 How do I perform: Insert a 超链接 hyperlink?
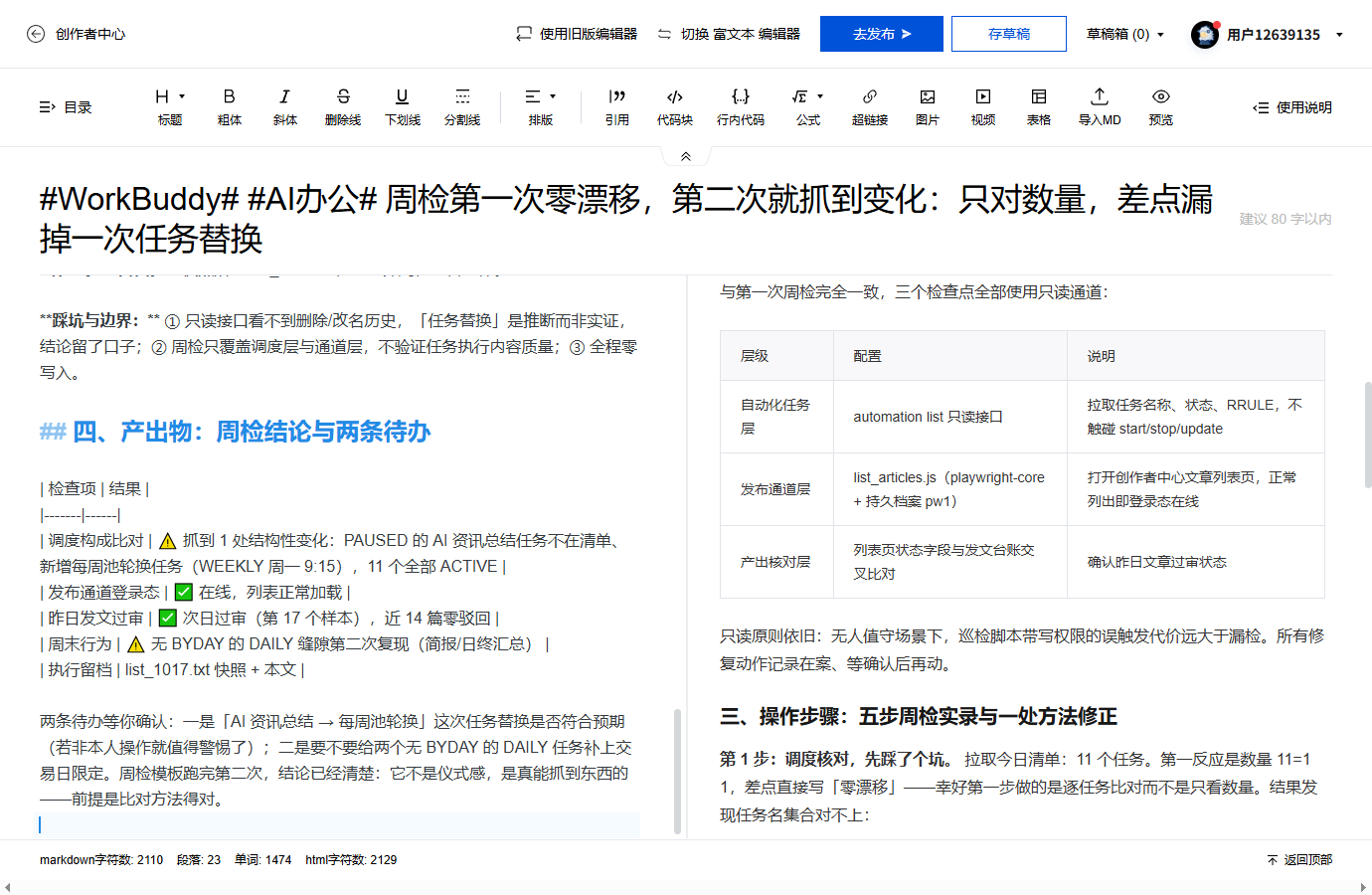pyautogui.click(x=870, y=107)
